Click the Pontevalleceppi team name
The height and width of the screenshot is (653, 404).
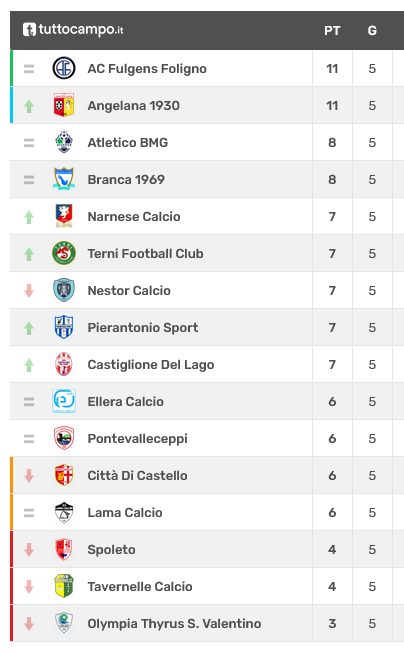coord(137,439)
